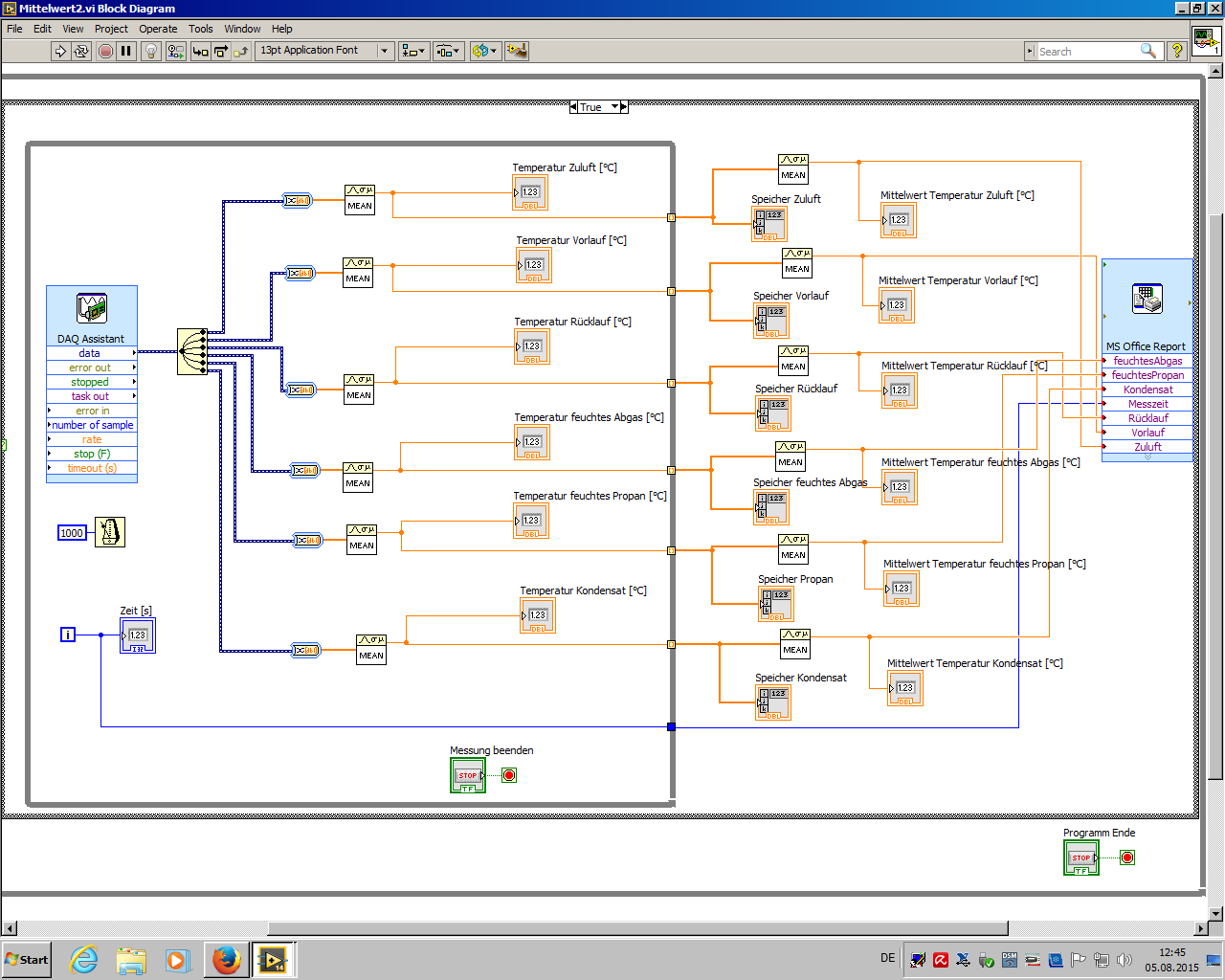The height and width of the screenshot is (980, 1225).
Task: Open the 13pt Application Font dropdown
Action: click(x=324, y=51)
